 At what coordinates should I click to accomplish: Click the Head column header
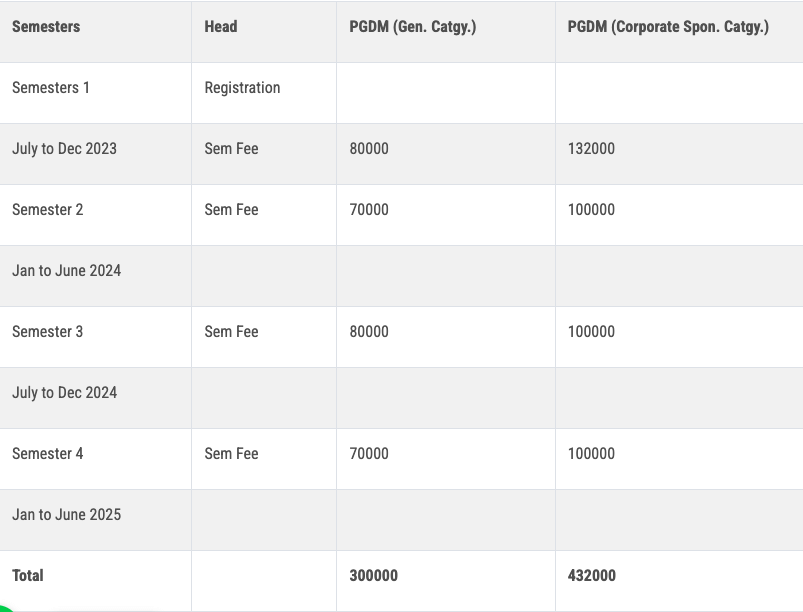click(x=221, y=27)
